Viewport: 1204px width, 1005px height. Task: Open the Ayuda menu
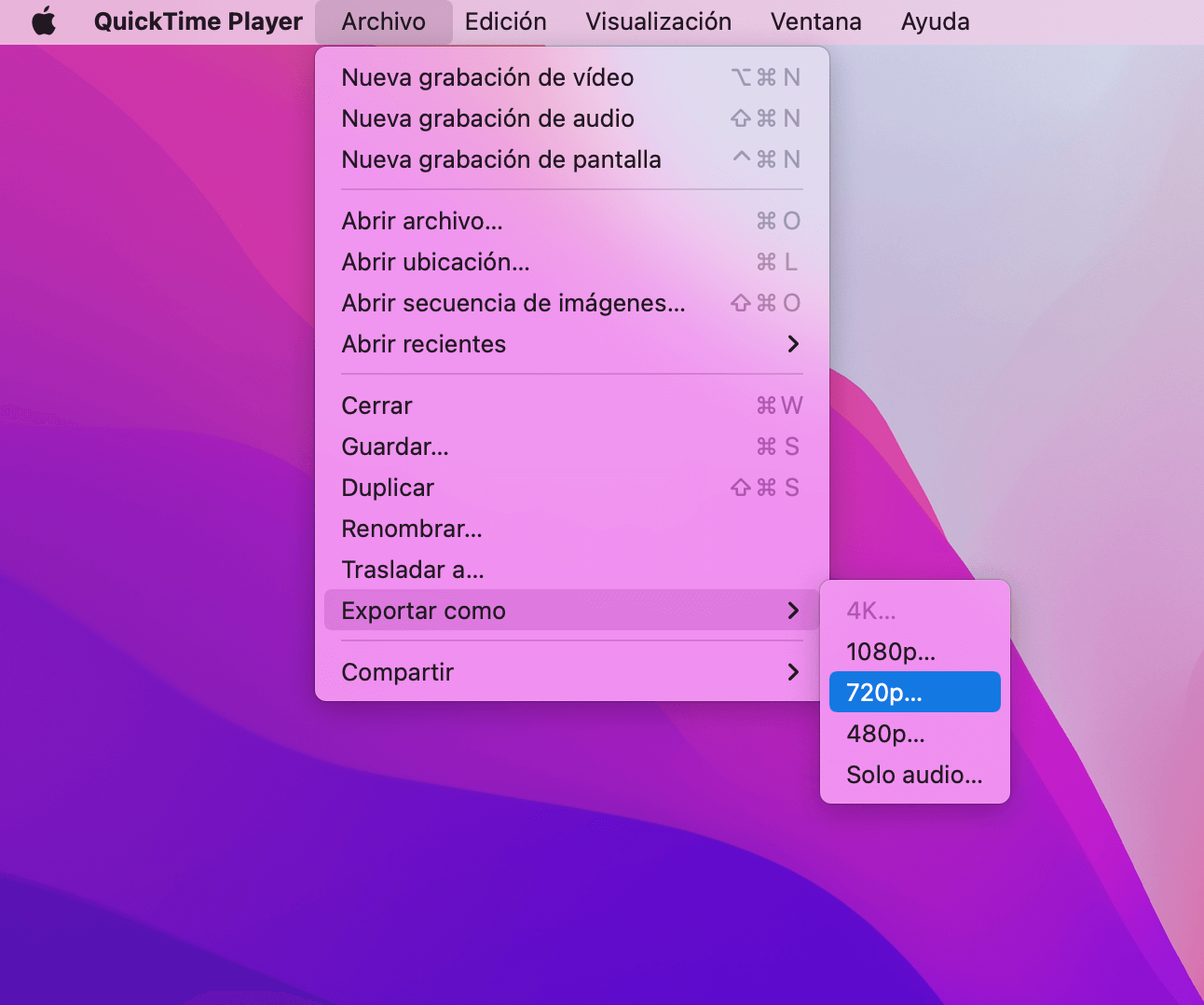tap(935, 21)
